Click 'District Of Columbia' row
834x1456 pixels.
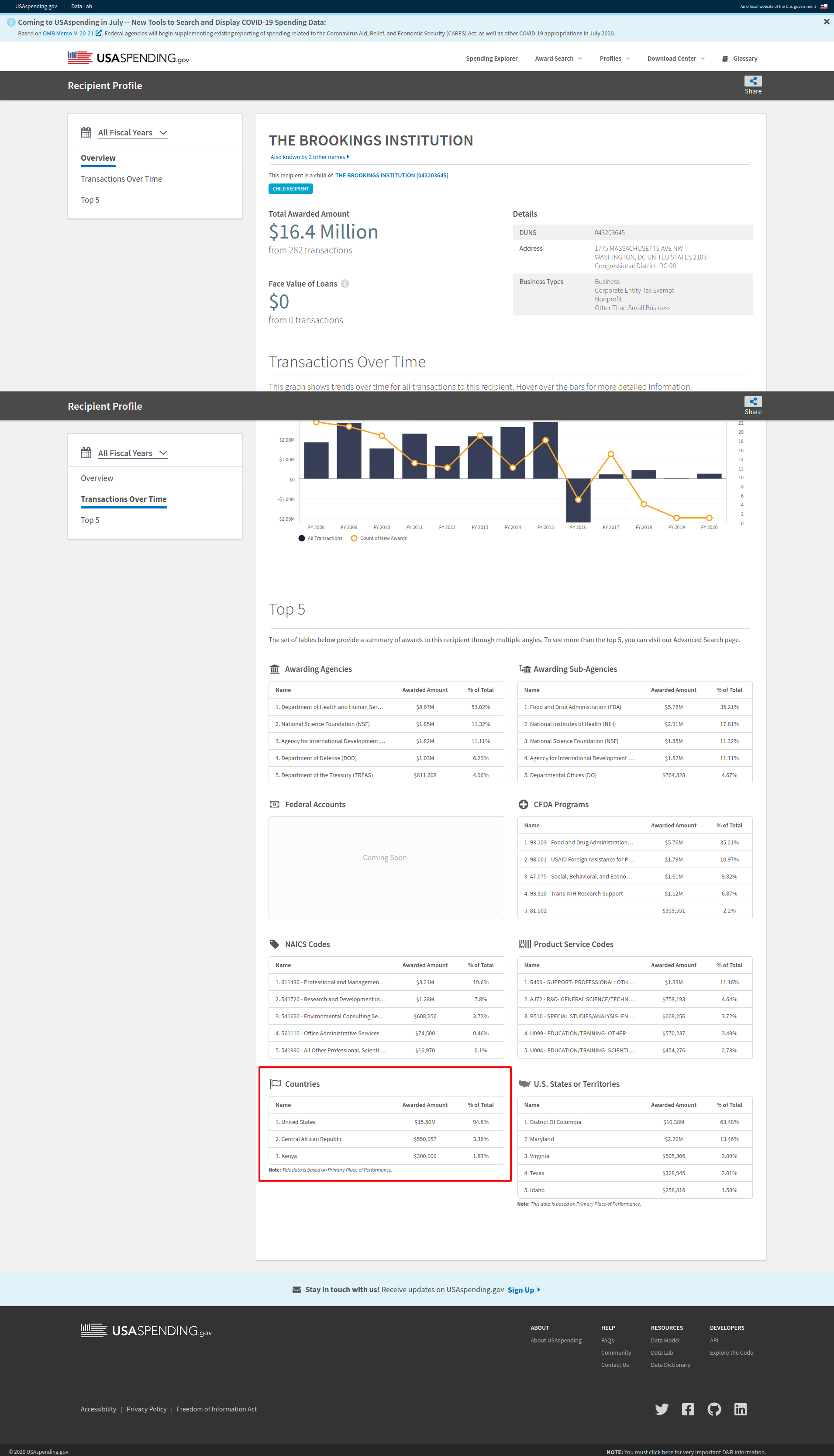[634, 1122]
